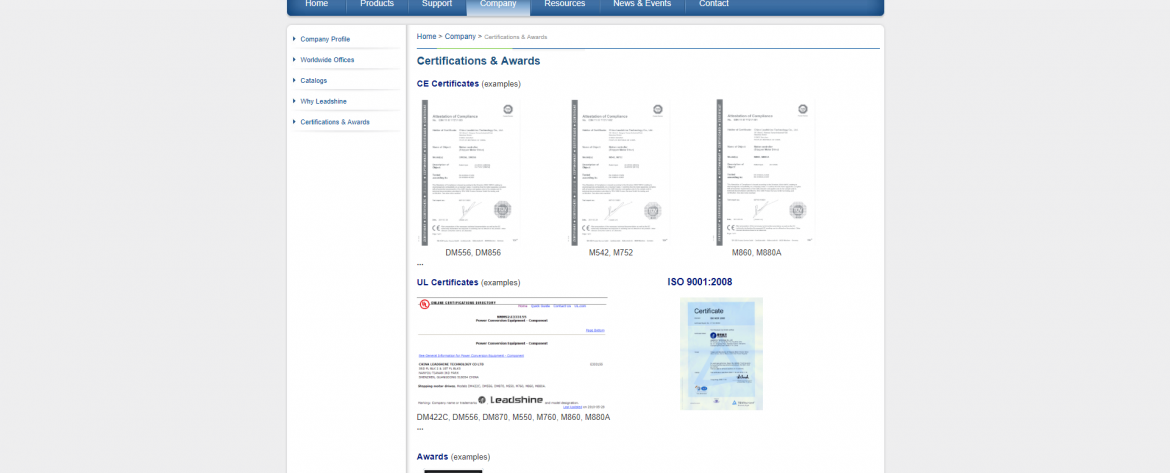Click Company in the breadcrumb trail
The image size is (1170, 473).
tap(460, 37)
